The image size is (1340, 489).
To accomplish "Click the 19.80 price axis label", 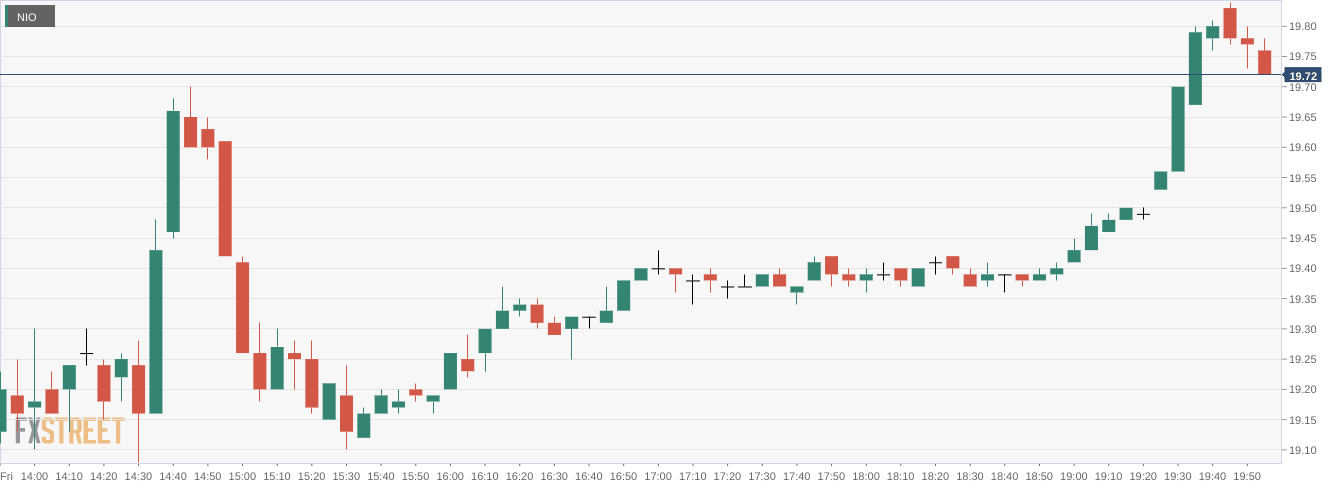I will [x=1301, y=27].
